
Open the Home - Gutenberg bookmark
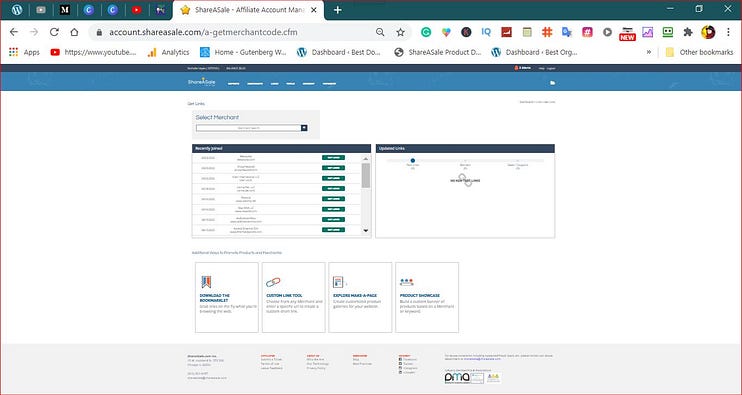coord(243,52)
